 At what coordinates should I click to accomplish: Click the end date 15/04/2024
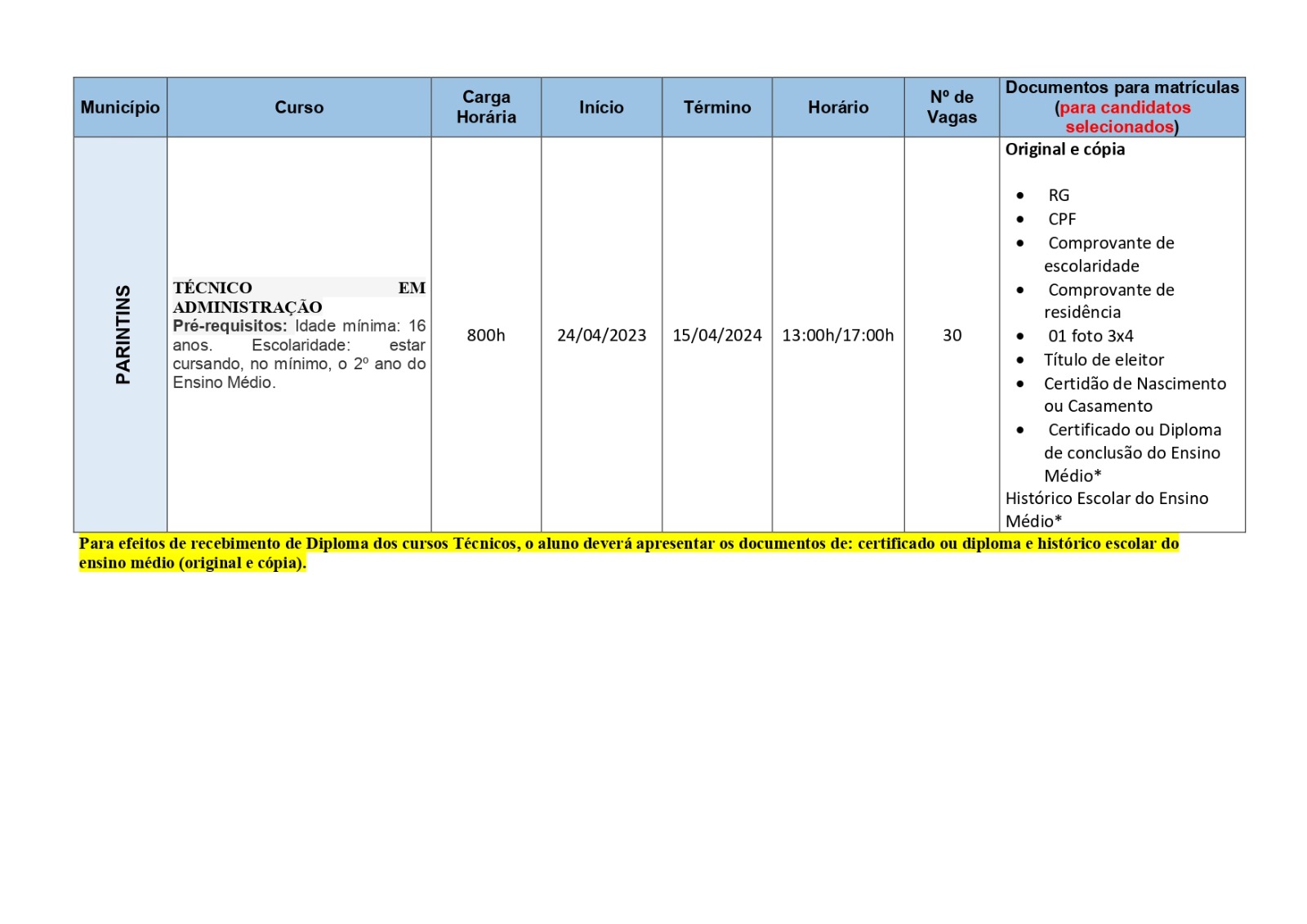tap(717, 335)
